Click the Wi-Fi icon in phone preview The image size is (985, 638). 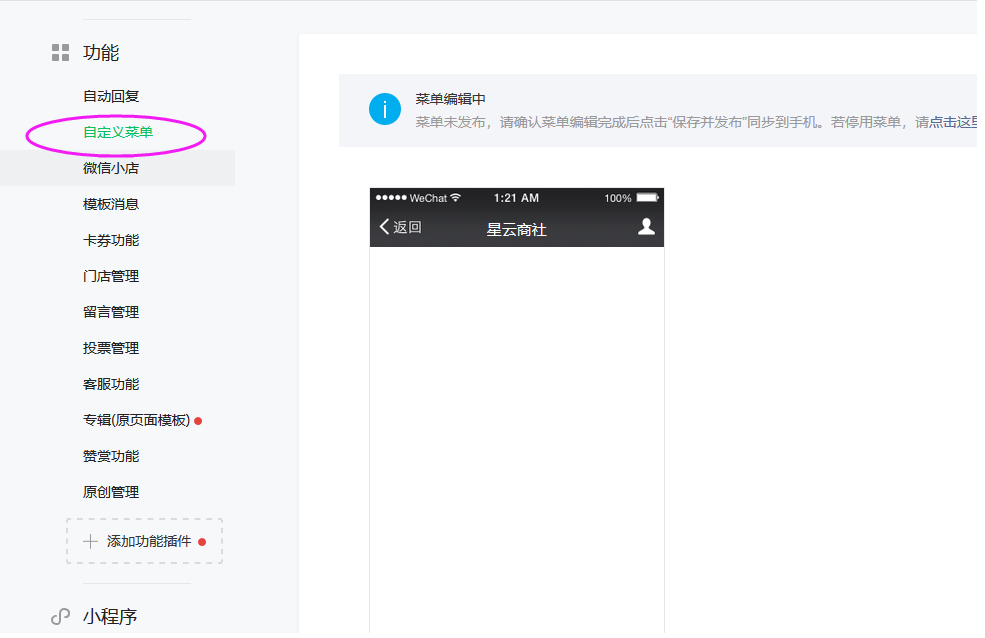tap(456, 197)
